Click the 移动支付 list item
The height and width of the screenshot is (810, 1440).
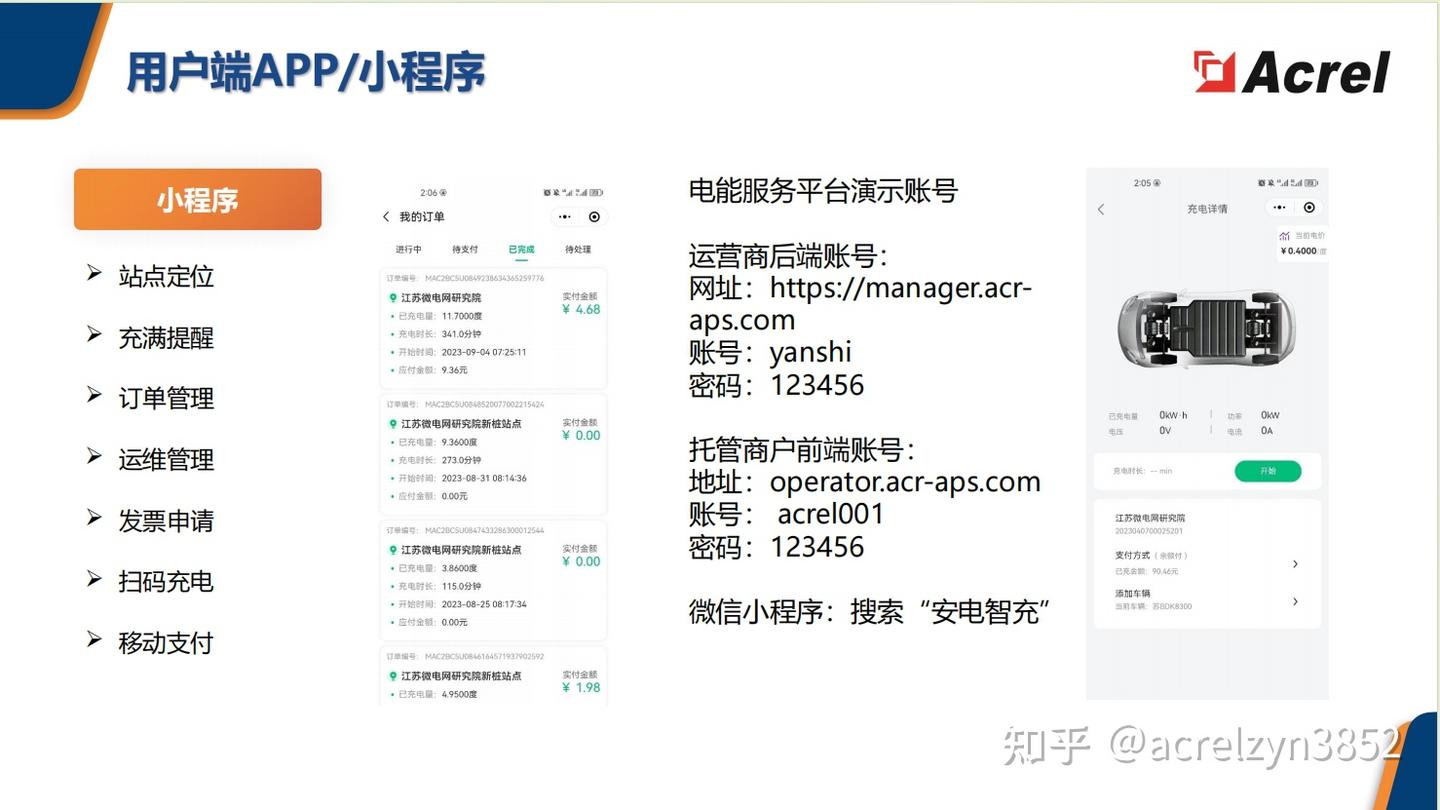tap(166, 642)
